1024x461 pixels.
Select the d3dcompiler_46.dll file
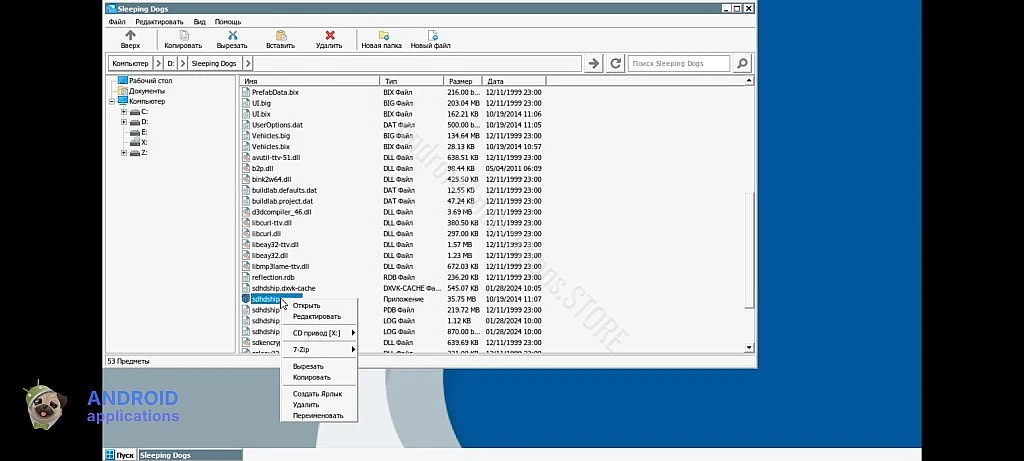281,212
